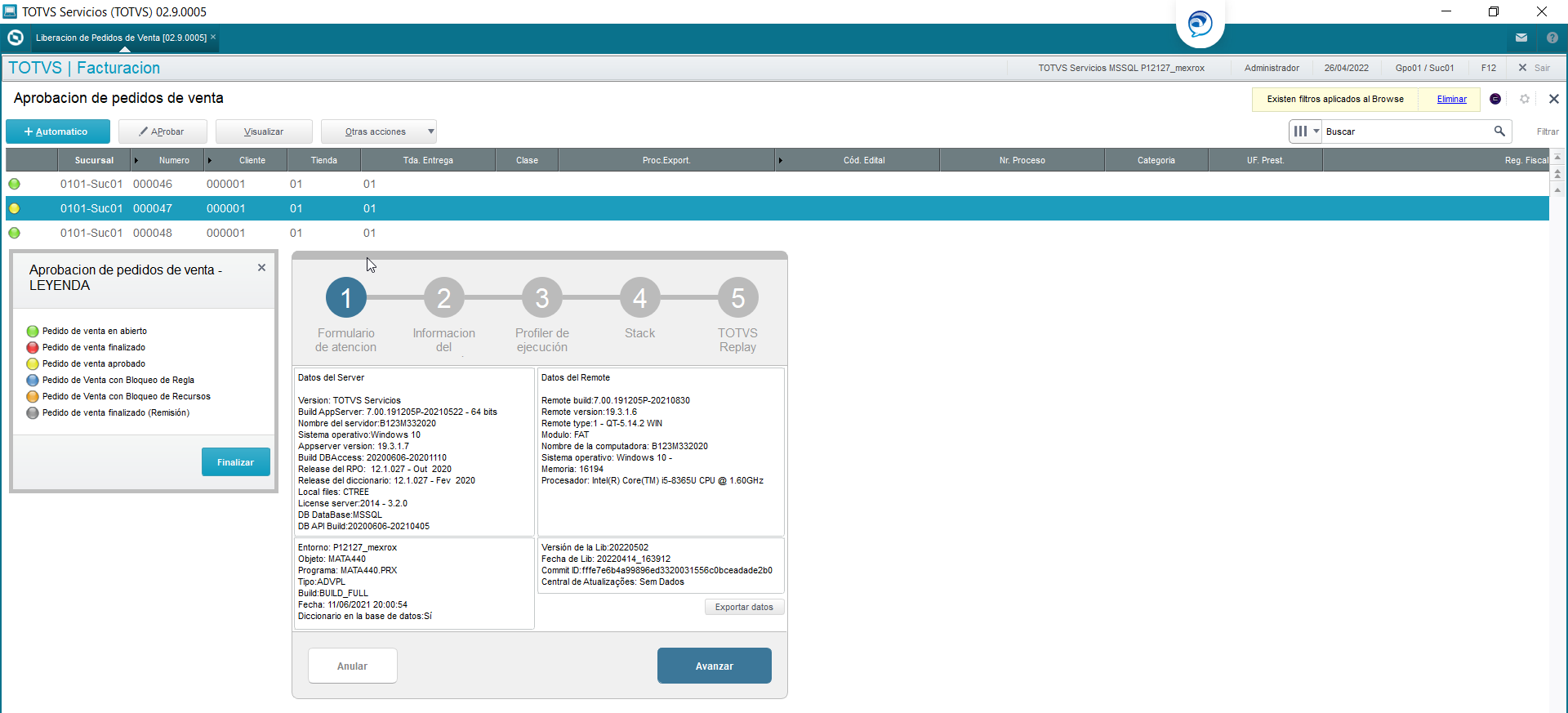Viewport: 1568px width, 713px height.
Task: Open the virtual assistant chat bubble icon
Action: coord(1200,23)
